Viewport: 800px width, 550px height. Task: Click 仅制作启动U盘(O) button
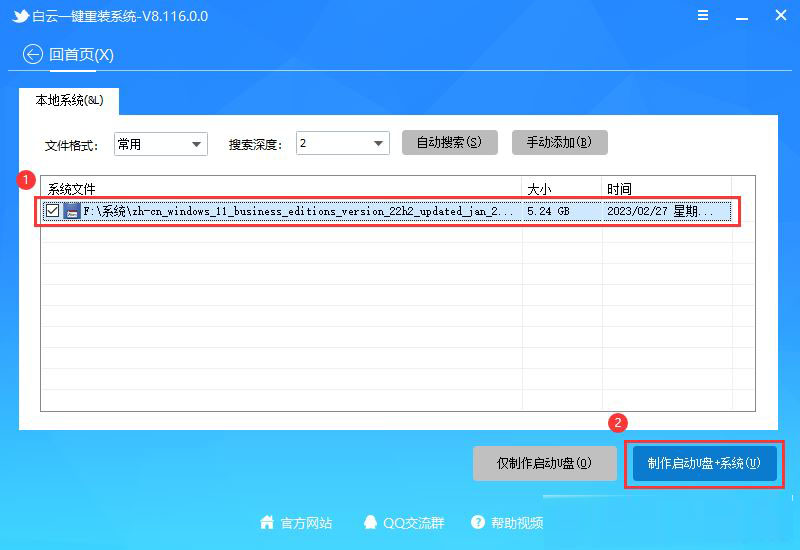click(x=544, y=463)
